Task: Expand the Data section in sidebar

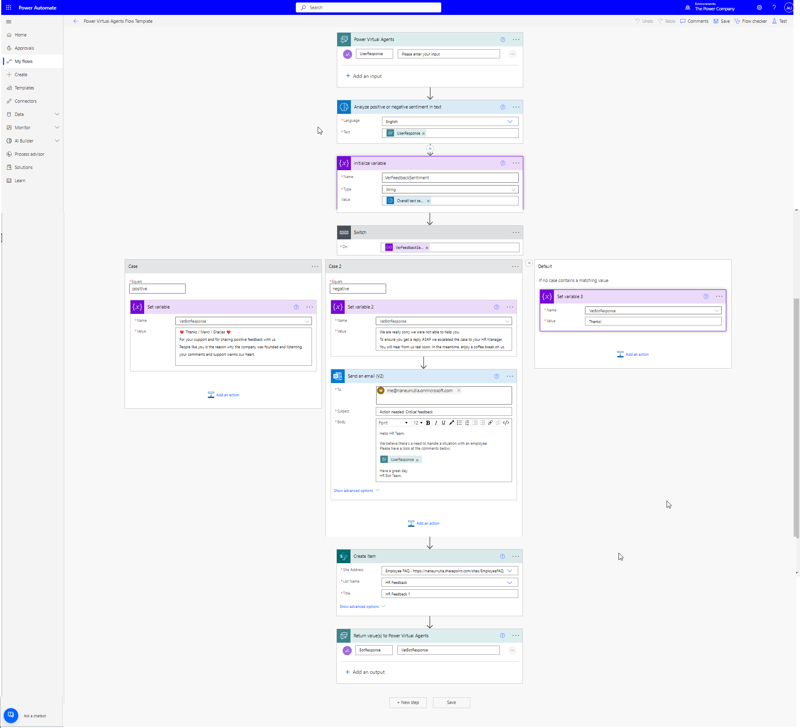Action: point(57,114)
